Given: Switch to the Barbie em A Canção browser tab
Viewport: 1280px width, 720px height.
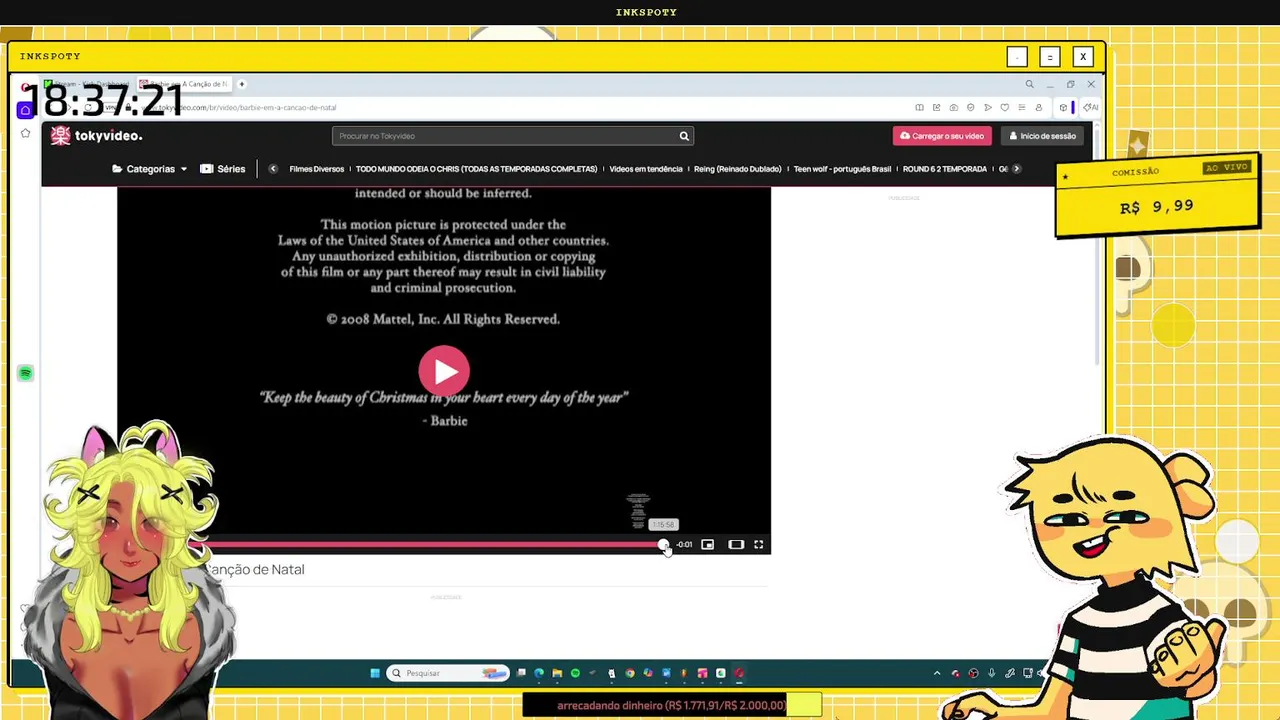Looking at the screenshot, I should coord(184,84).
